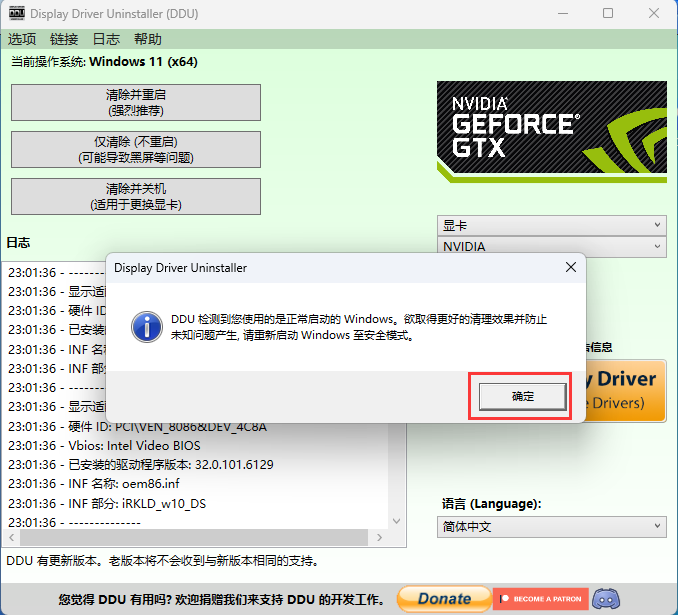Image resolution: width=678 pixels, height=615 pixels.
Task: Maximize the DDU main window
Action: (608, 14)
